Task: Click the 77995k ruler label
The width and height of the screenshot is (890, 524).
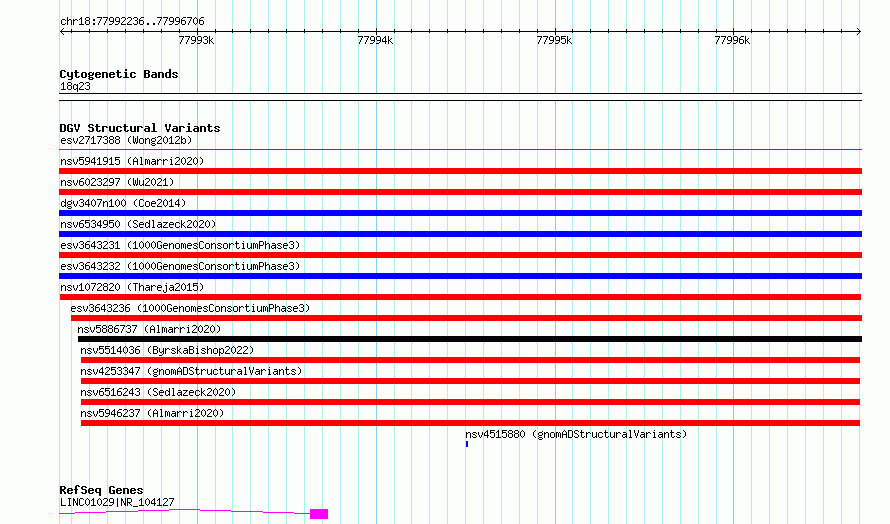Action: [x=554, y=40]
